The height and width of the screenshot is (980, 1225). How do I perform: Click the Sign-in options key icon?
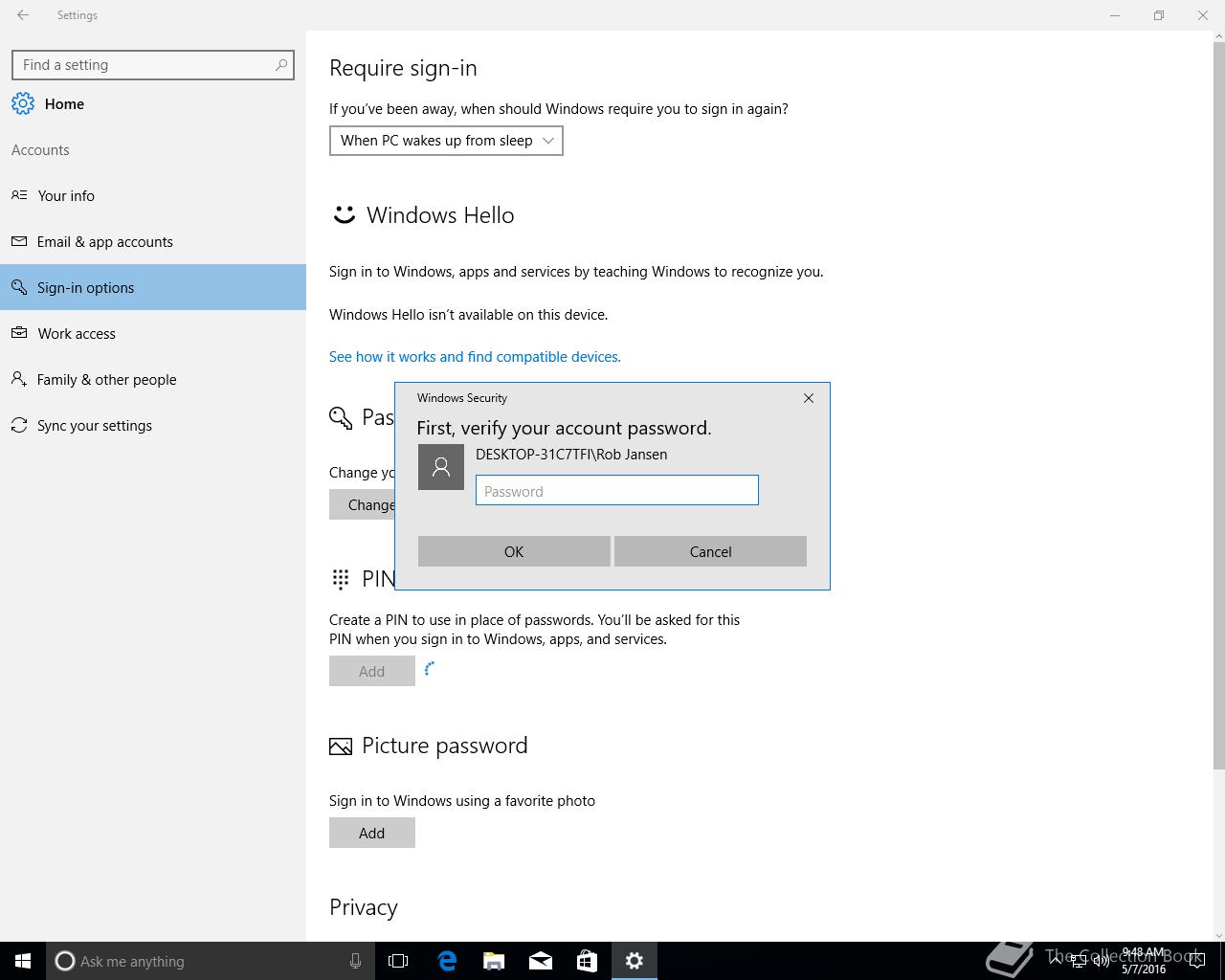[19, 287]
